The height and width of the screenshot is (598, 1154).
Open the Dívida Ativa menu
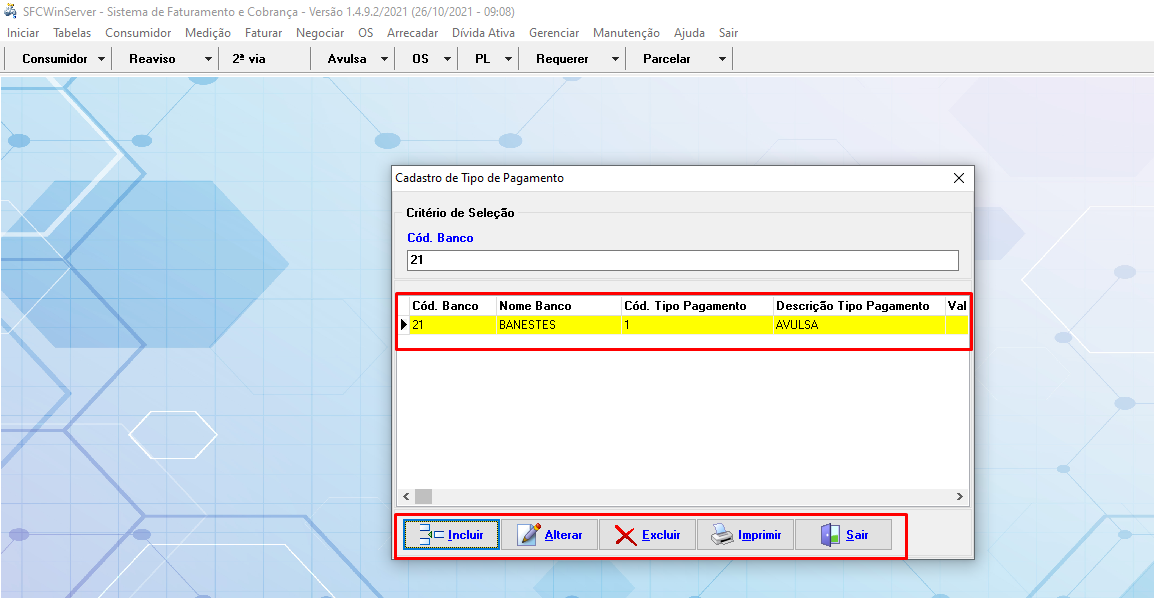483,33
